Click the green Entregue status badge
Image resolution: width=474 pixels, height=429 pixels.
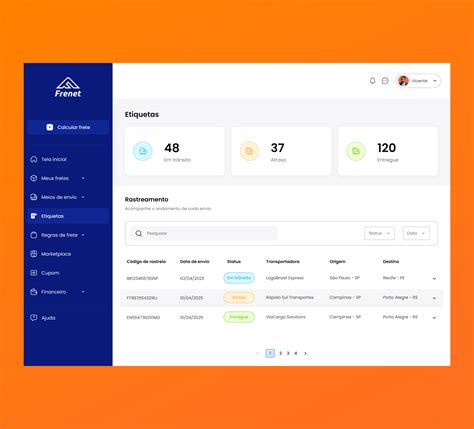pyautogui.click(x=239, y=317)
